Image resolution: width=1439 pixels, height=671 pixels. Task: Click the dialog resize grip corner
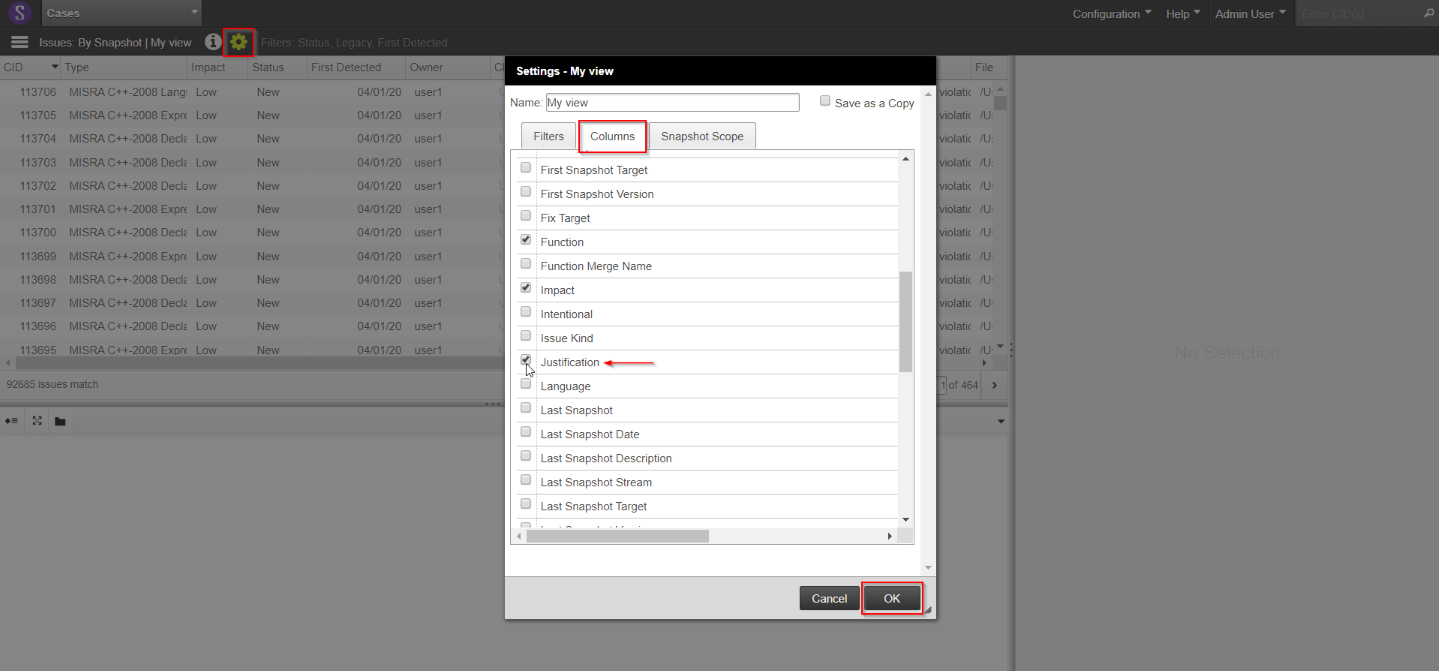[x=927, y=610]
